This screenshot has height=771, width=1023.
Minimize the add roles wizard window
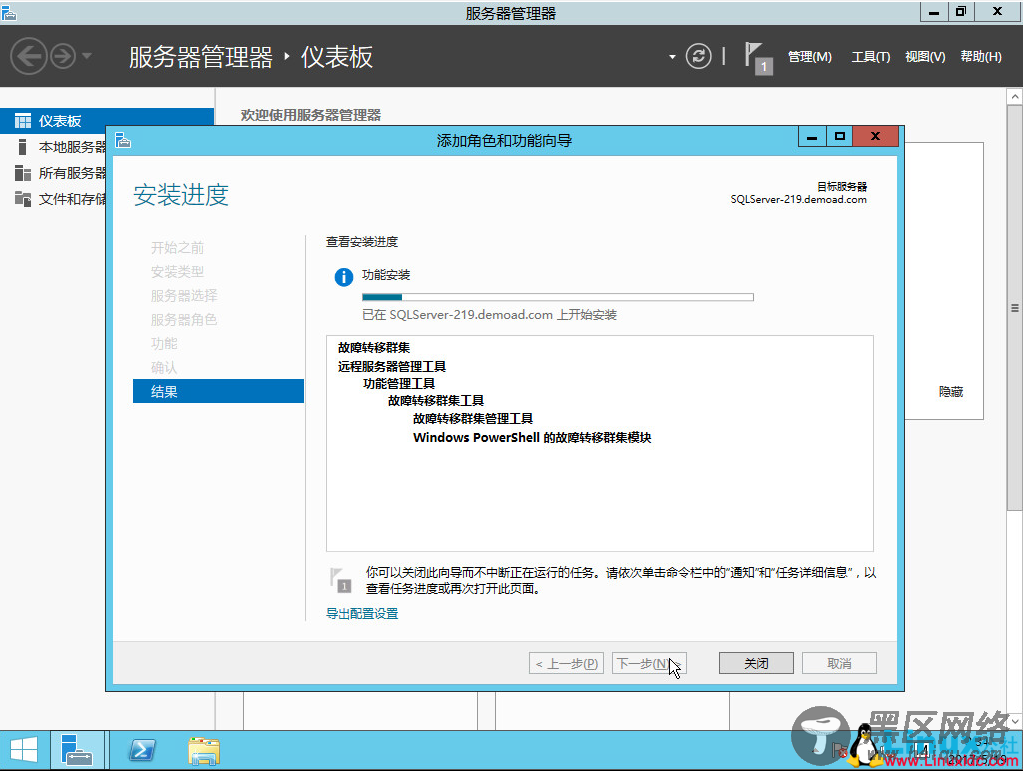[x=812, y=137]
